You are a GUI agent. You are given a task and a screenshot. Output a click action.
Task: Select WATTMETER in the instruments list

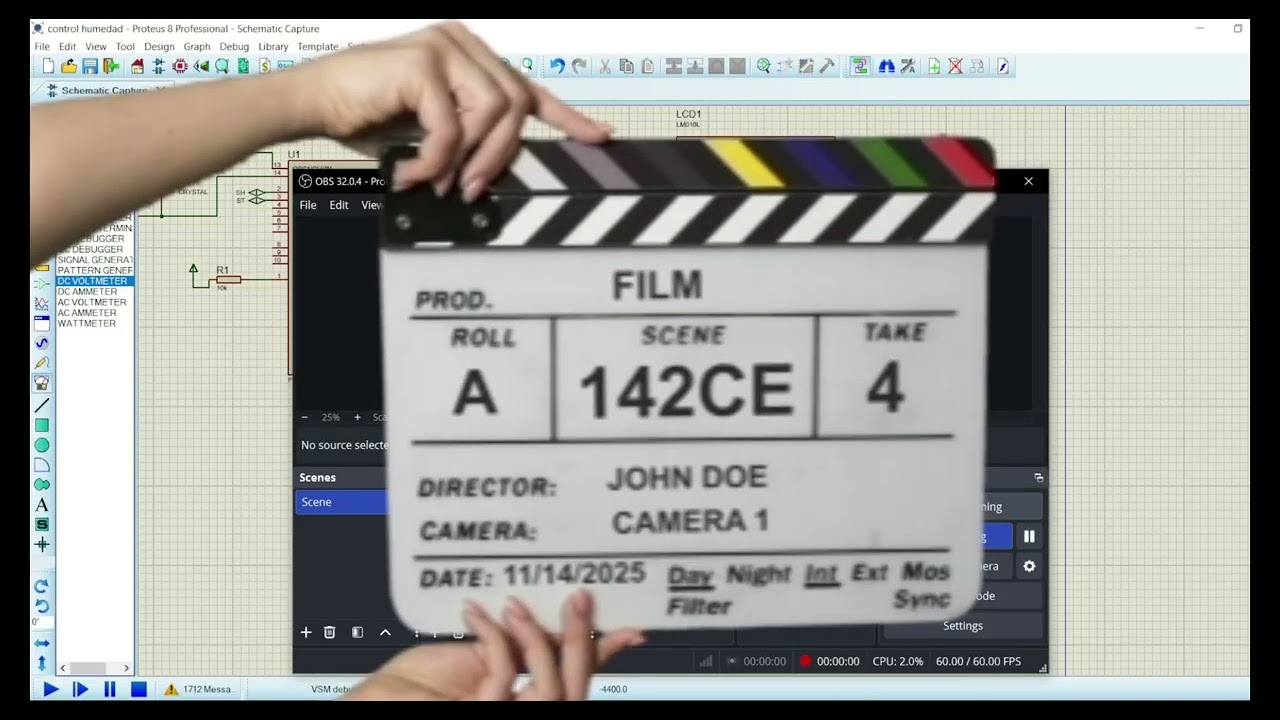(x=86, y=323)
